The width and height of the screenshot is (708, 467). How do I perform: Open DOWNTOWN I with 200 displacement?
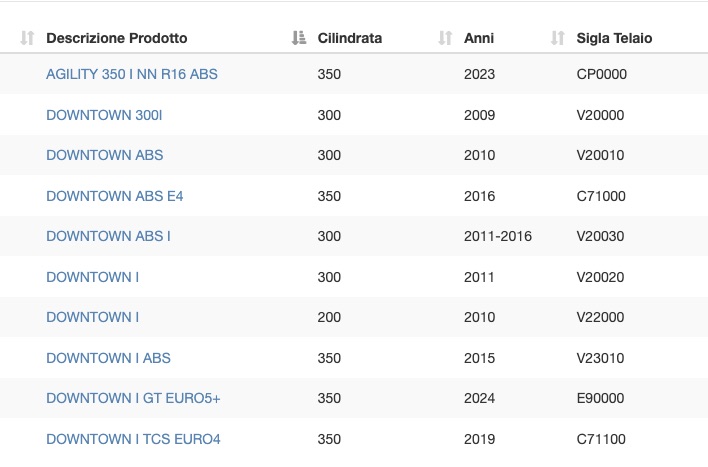click(x=92, y=317)
